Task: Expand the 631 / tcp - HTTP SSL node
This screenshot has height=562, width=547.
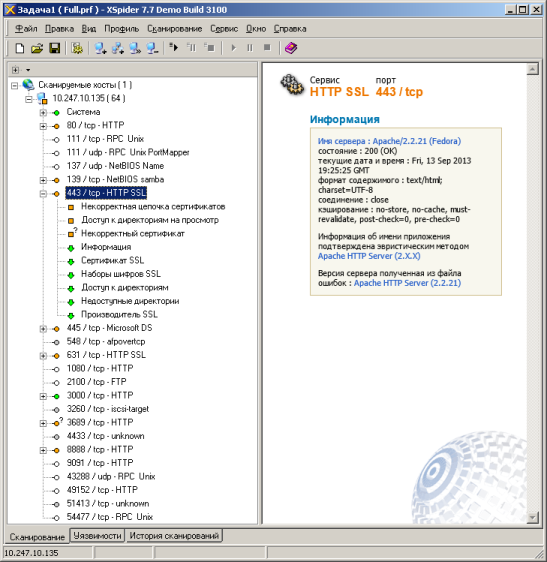Action: tap(43, 356)
